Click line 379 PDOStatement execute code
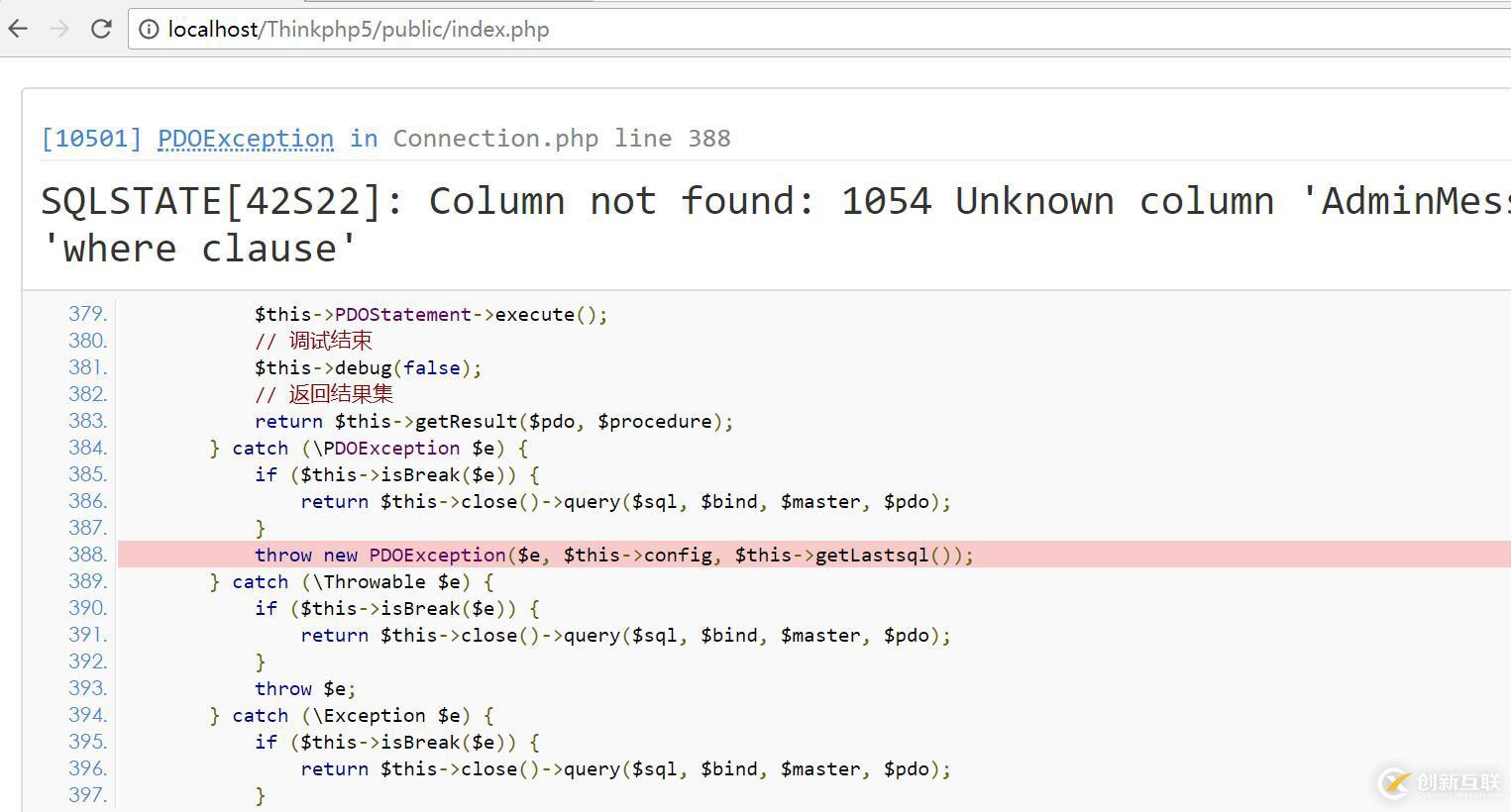Image resolution: width=1511 pixels, height=812 pixels. click(x=431, y=315)
